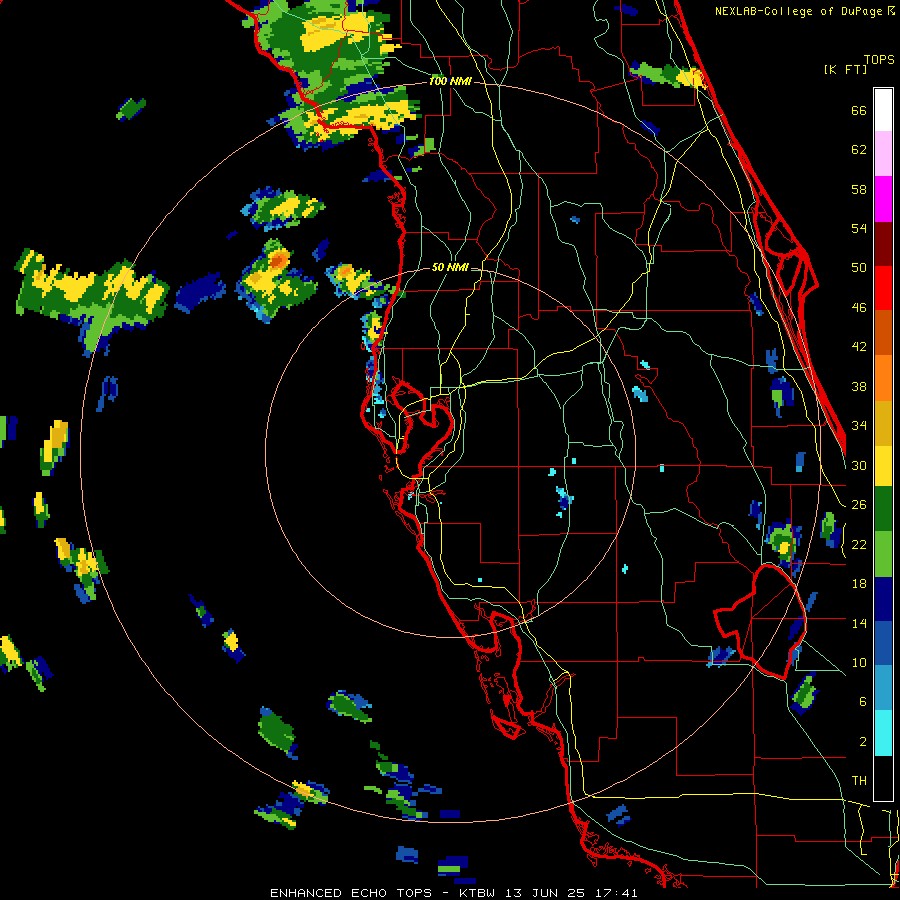Select the 38 value on the legend
This screenshot has width=900, height=900.
pos(859,386)
